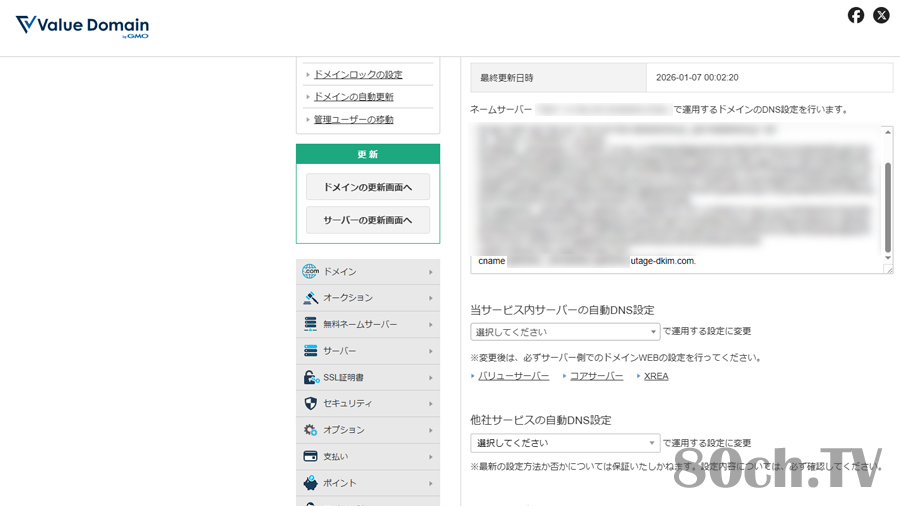Open 当サービス内サーバーの自動DNS設定 dropdown
Viewport: 900px width, 506px height.
pos(565,332)
